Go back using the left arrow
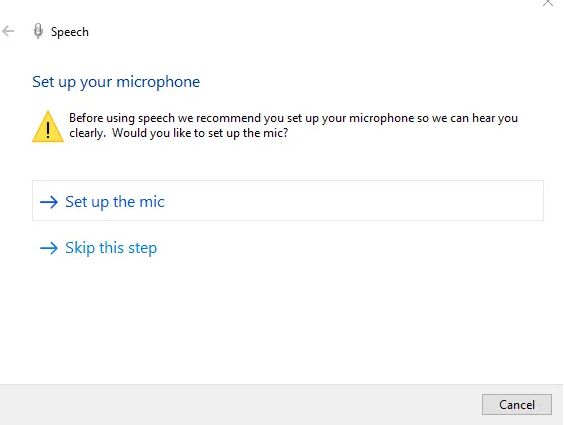Viewport: 564px width, 425px height. point(8,31)
